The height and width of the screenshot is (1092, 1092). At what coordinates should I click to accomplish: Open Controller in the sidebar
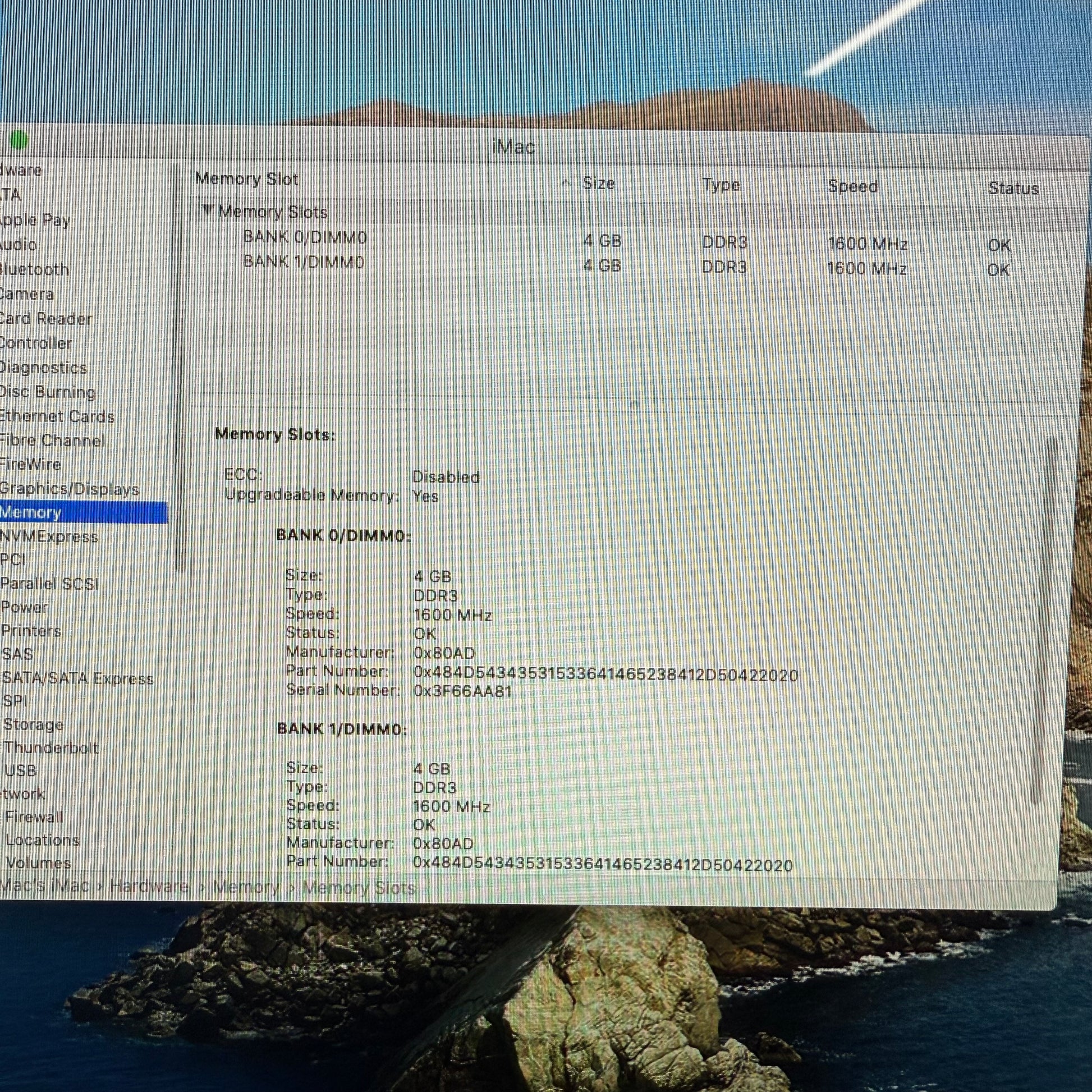click(35, 343)
